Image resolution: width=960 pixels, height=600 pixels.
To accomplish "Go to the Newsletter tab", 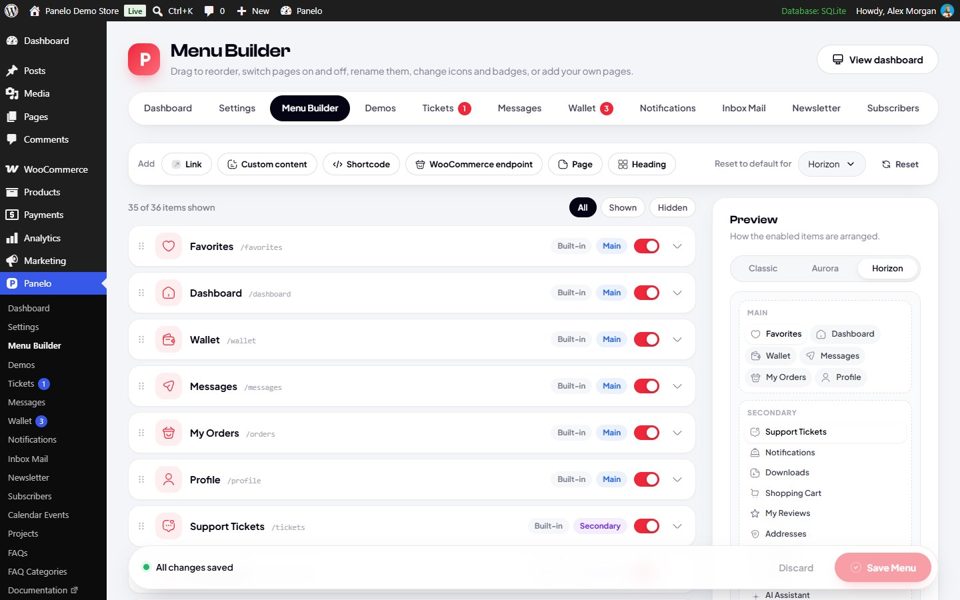I will (816, 108).
